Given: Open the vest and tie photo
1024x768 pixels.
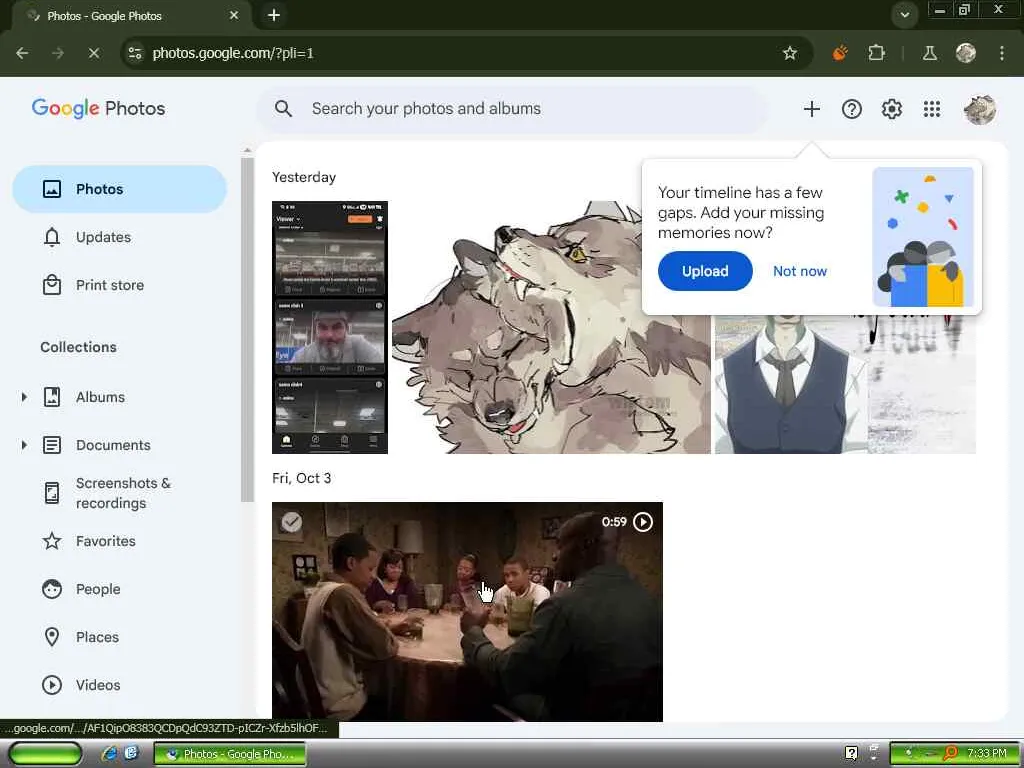Looking at the screenshot, I should point(790,385).
